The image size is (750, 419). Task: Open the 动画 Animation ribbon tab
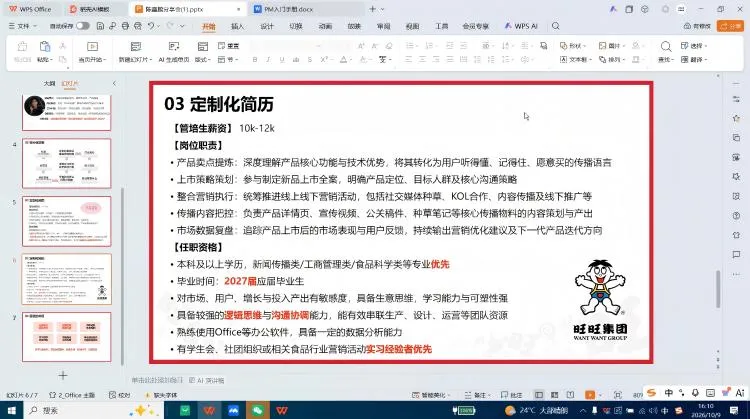tap(325, 26)
